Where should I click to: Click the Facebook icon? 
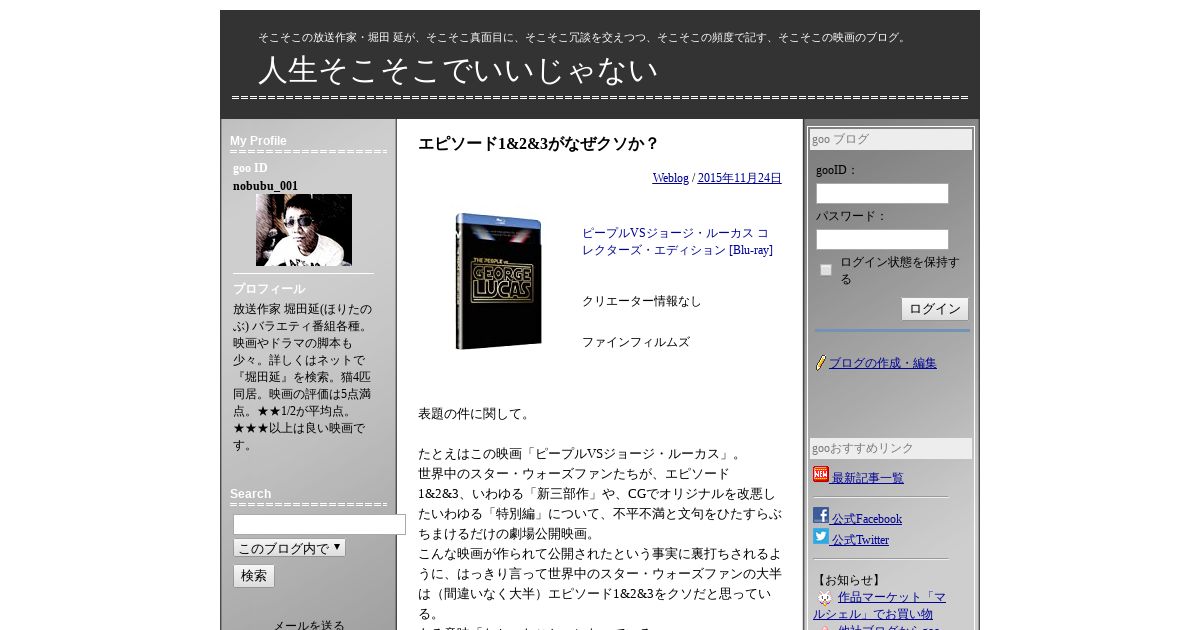point(821,515)
